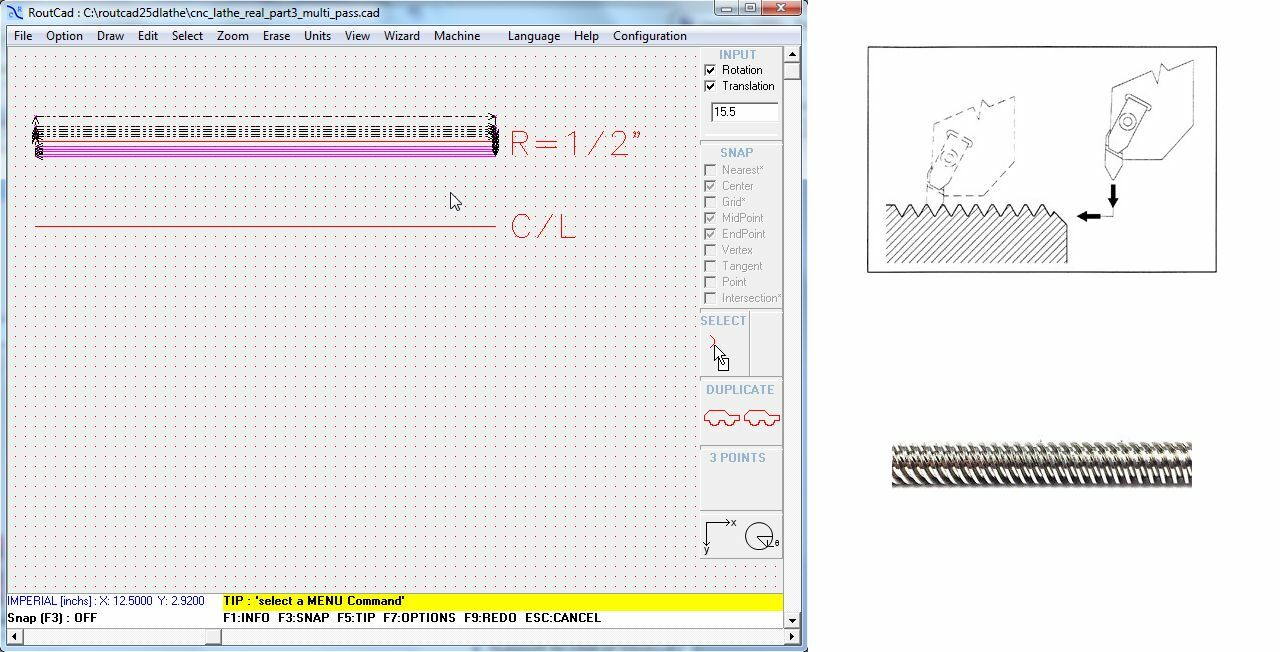Click the XY axis coordinate icon
Viewport: 1280px width, 652px height.
pyautogui.click(x=719, y=536)
